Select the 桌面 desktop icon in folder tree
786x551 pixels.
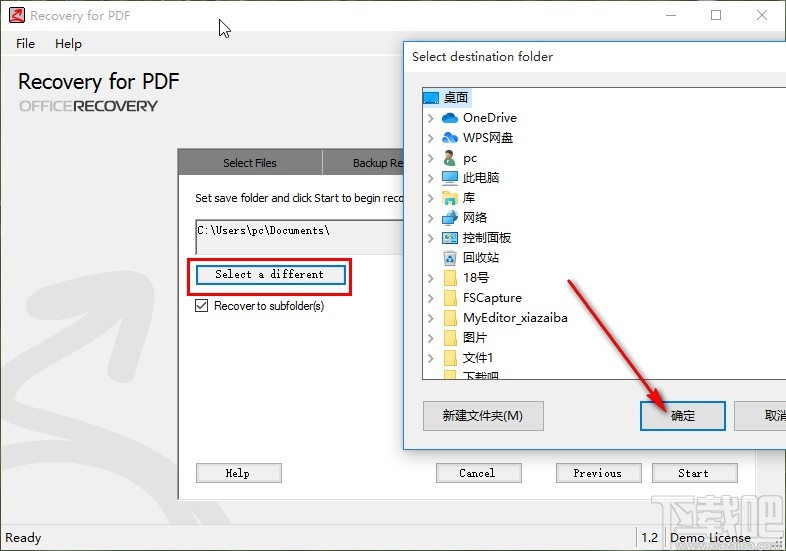[431, 97]
